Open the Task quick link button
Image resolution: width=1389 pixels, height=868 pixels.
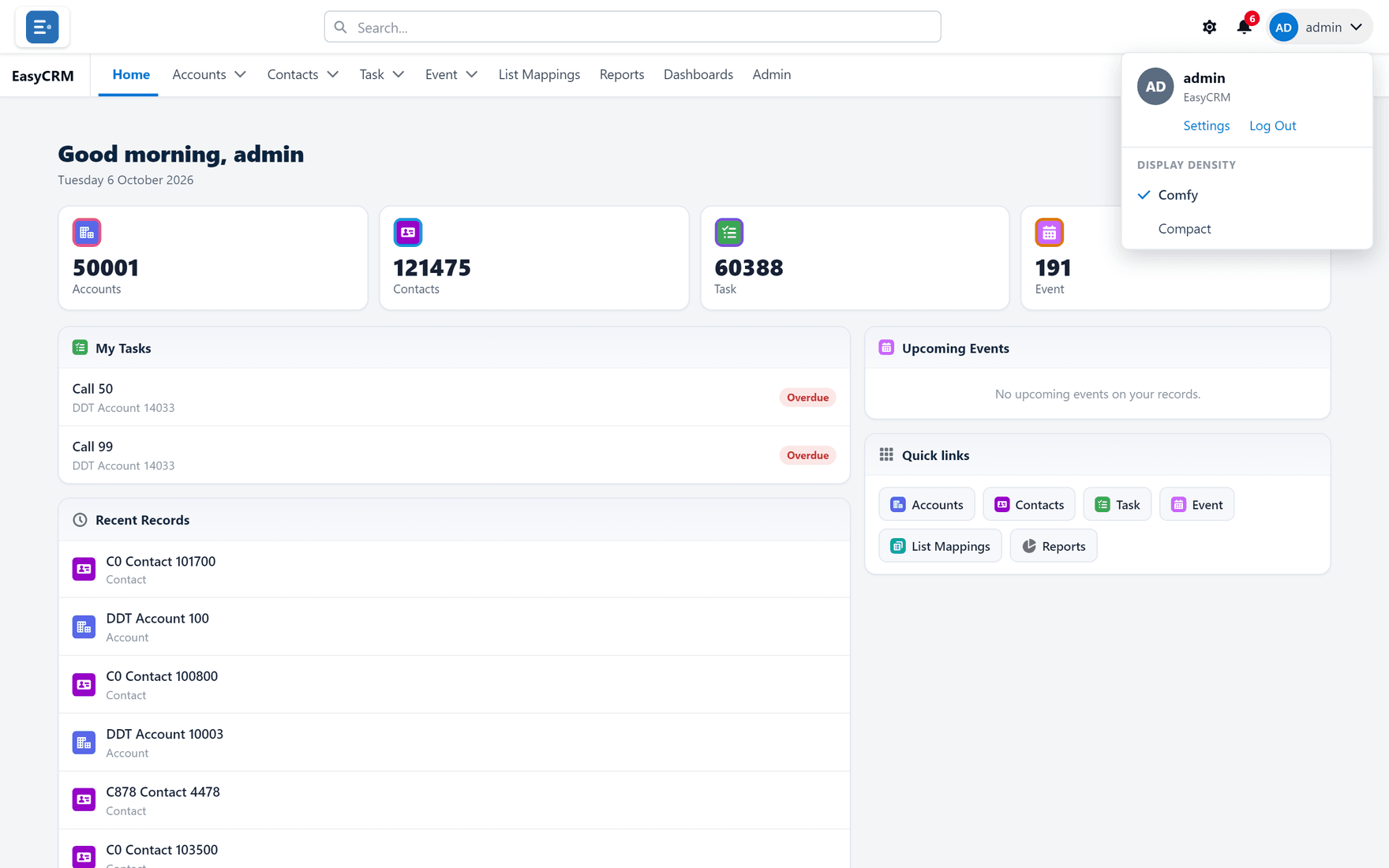1118,504
